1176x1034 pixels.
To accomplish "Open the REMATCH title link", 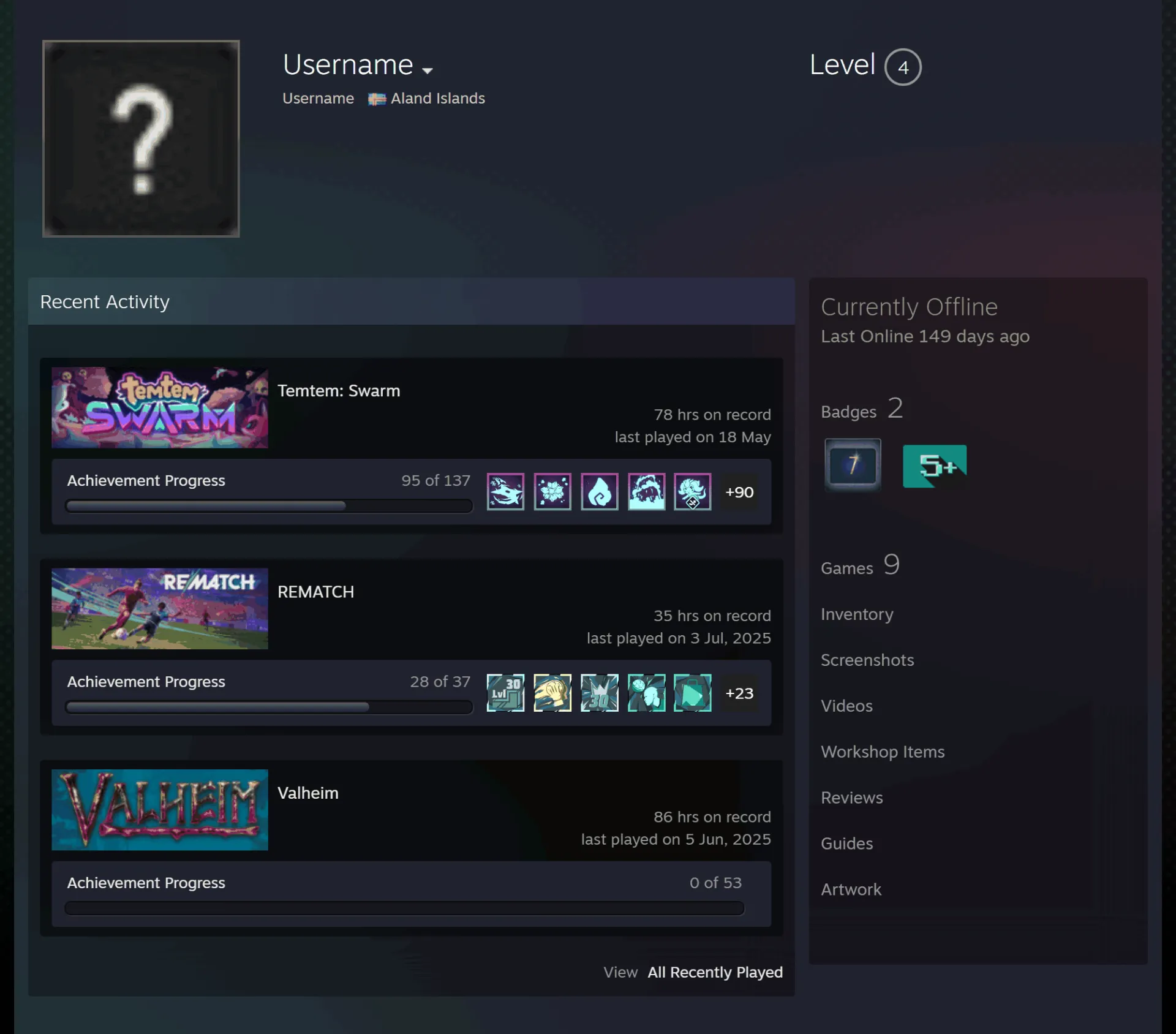I will 316,592.
